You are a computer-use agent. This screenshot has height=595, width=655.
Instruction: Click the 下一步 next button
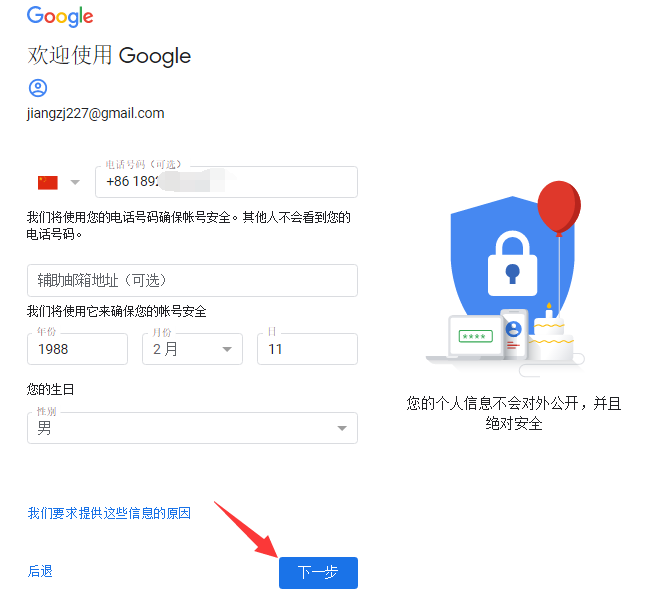coord(318,572)
